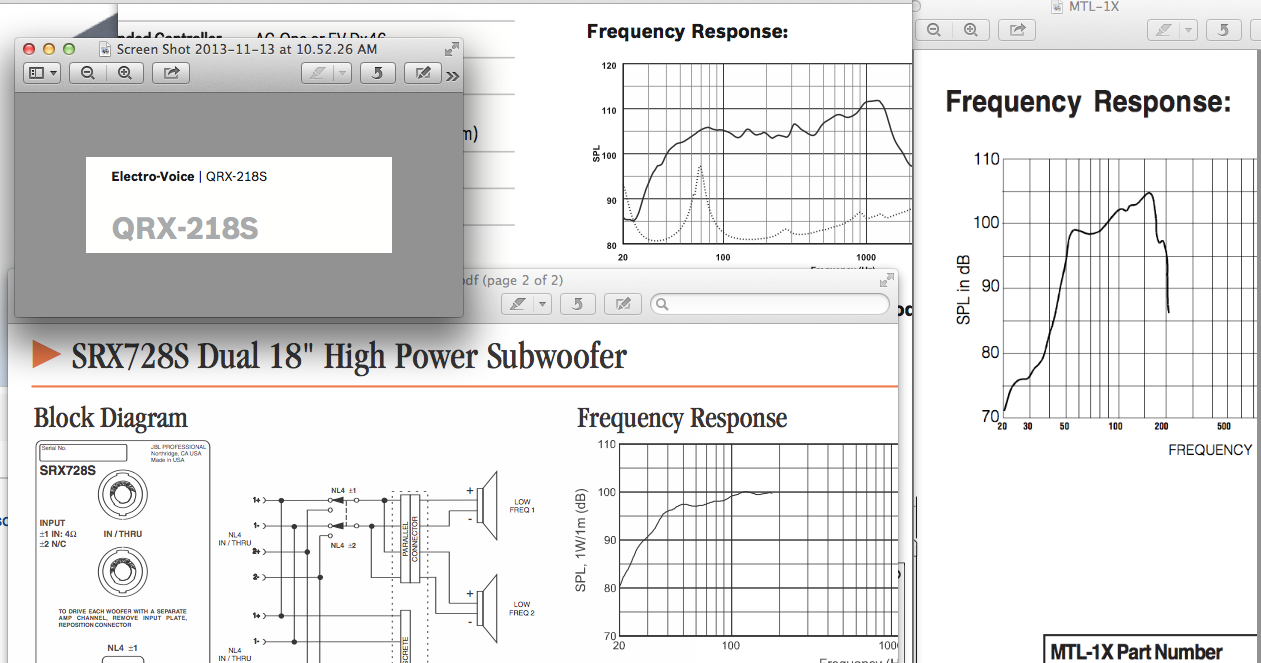1261x663 pixels.
Task: Select highlight tool in MTL-1X window
Action: pyautogui.click(x=1163, y=30)
